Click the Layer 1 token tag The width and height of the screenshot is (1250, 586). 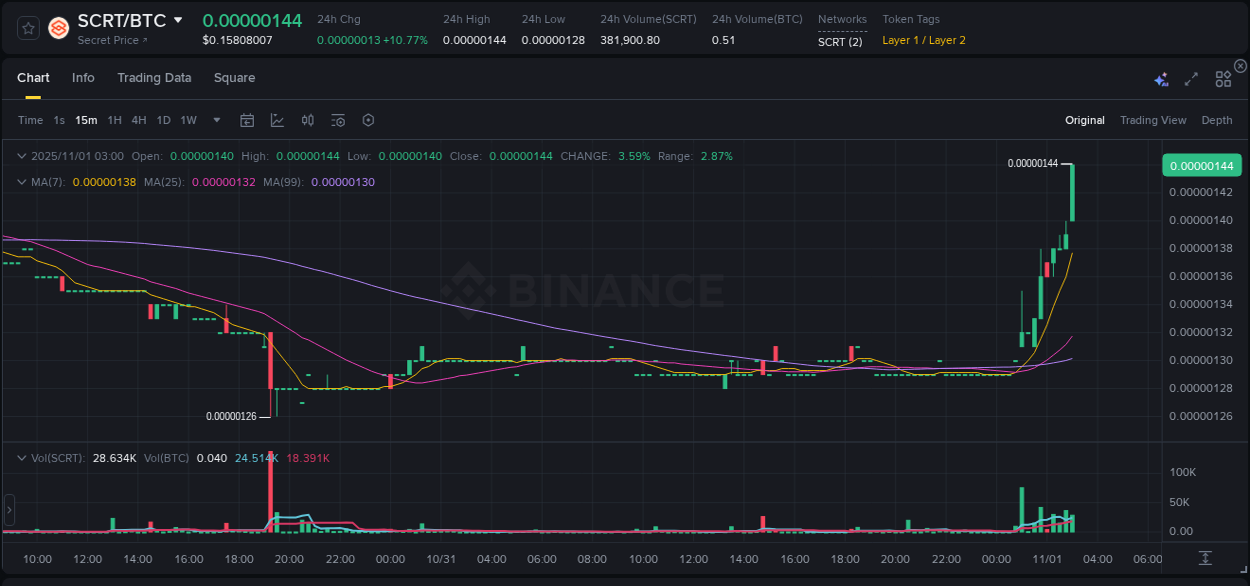tap(901, 40)
